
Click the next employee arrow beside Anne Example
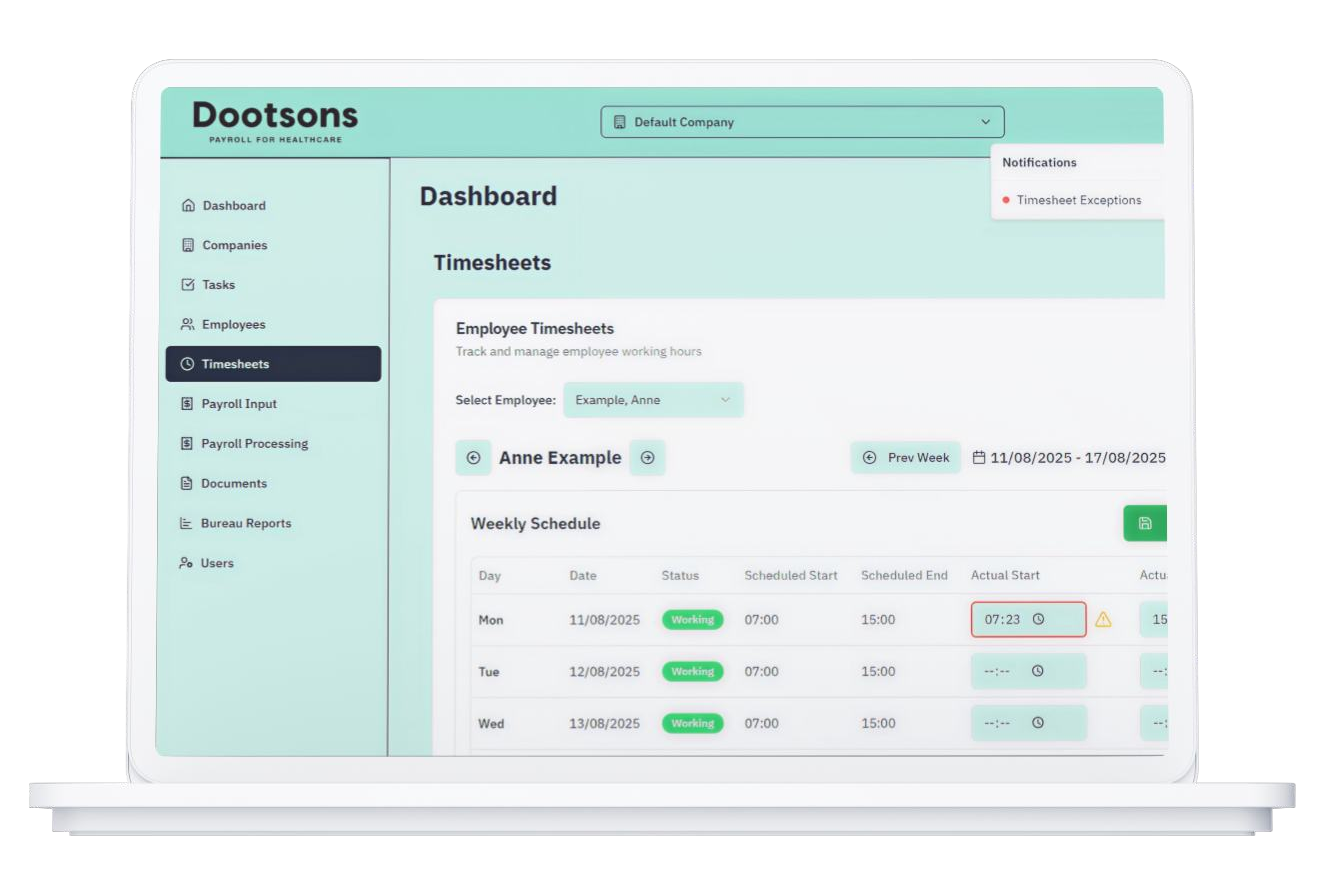647,458
